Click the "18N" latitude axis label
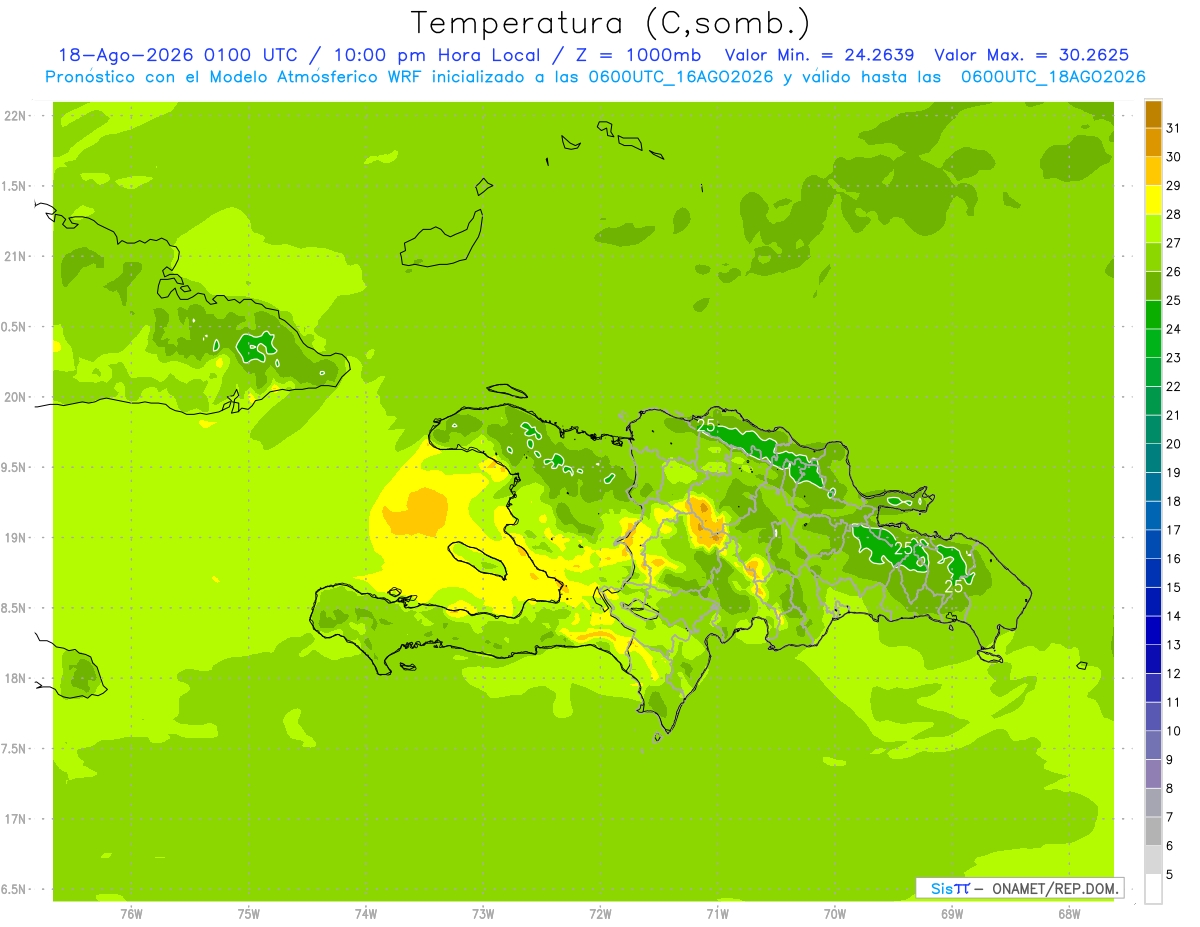 [x=16, y=679]
